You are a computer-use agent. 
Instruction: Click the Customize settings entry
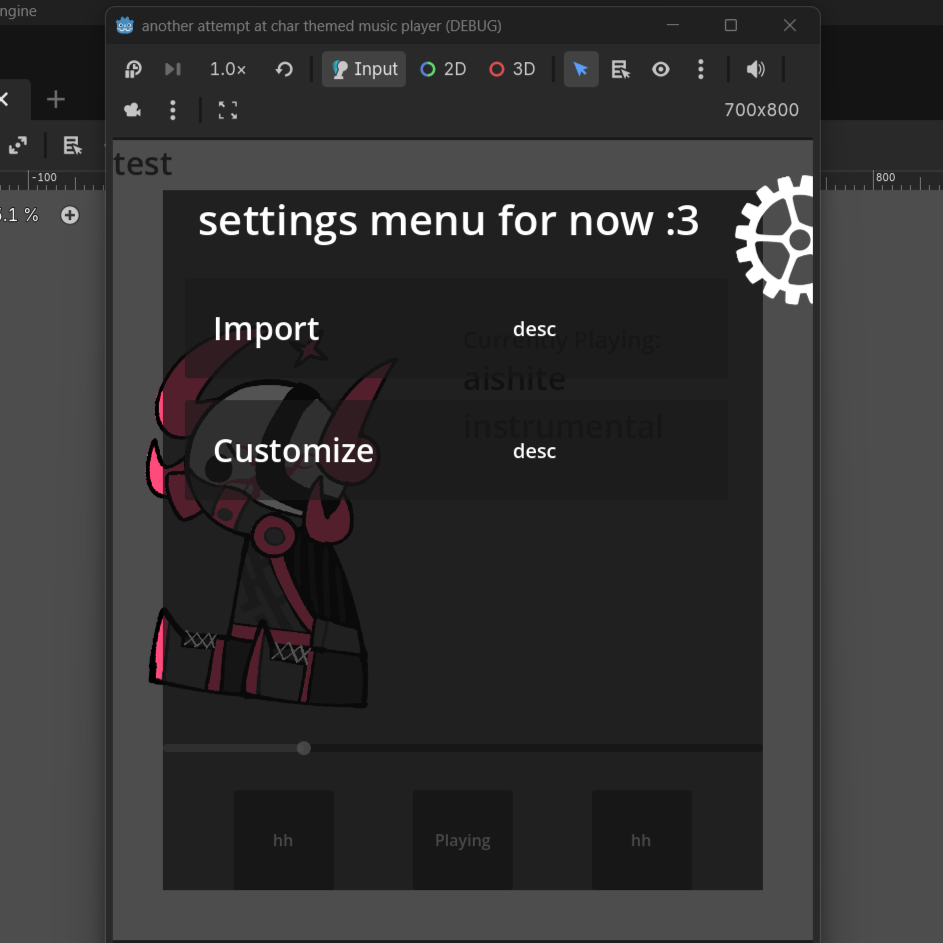click(456, 450)
